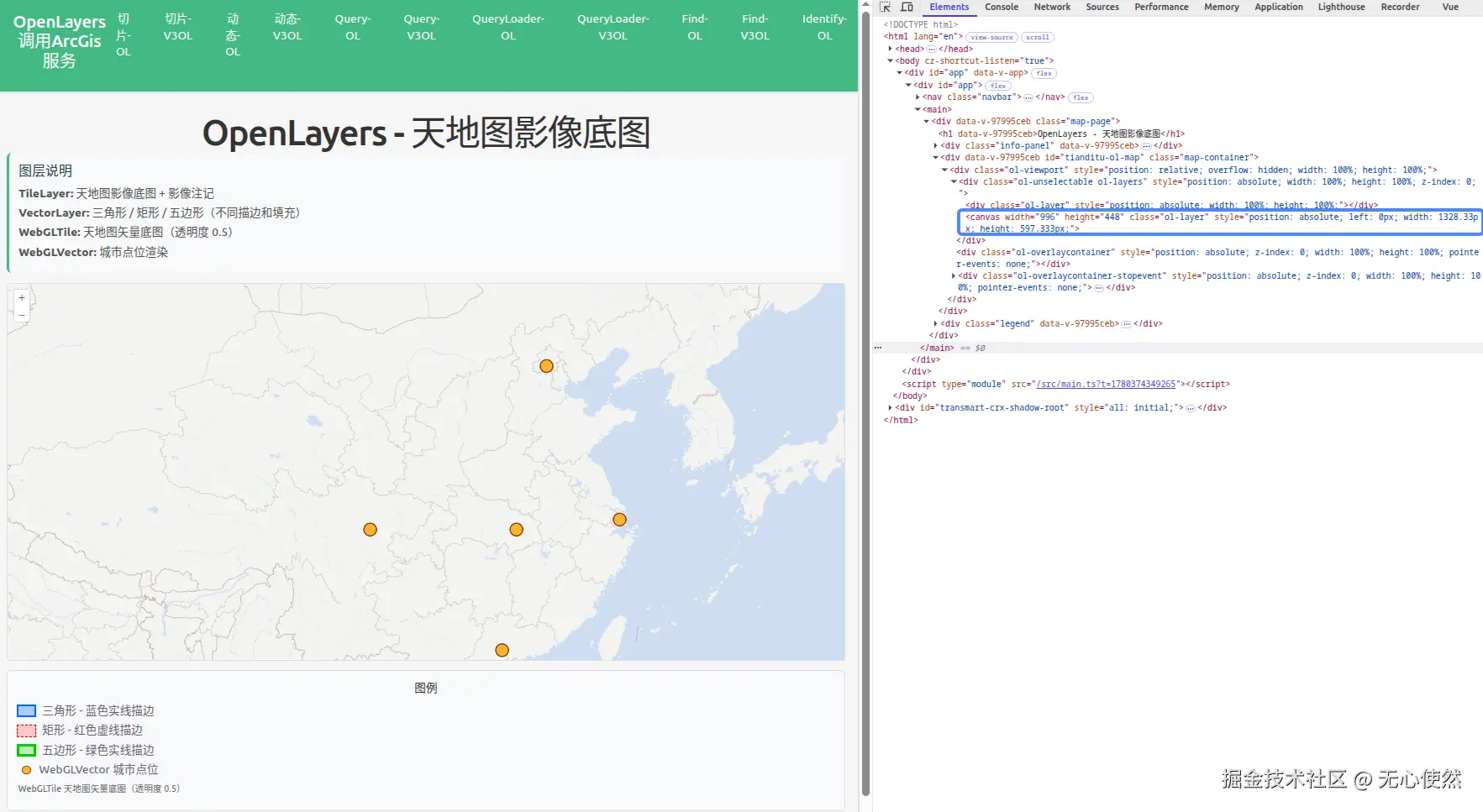Expand the ellipsis inside the head tag
This screenshot has width=1483, height=812.
[931, 50]
